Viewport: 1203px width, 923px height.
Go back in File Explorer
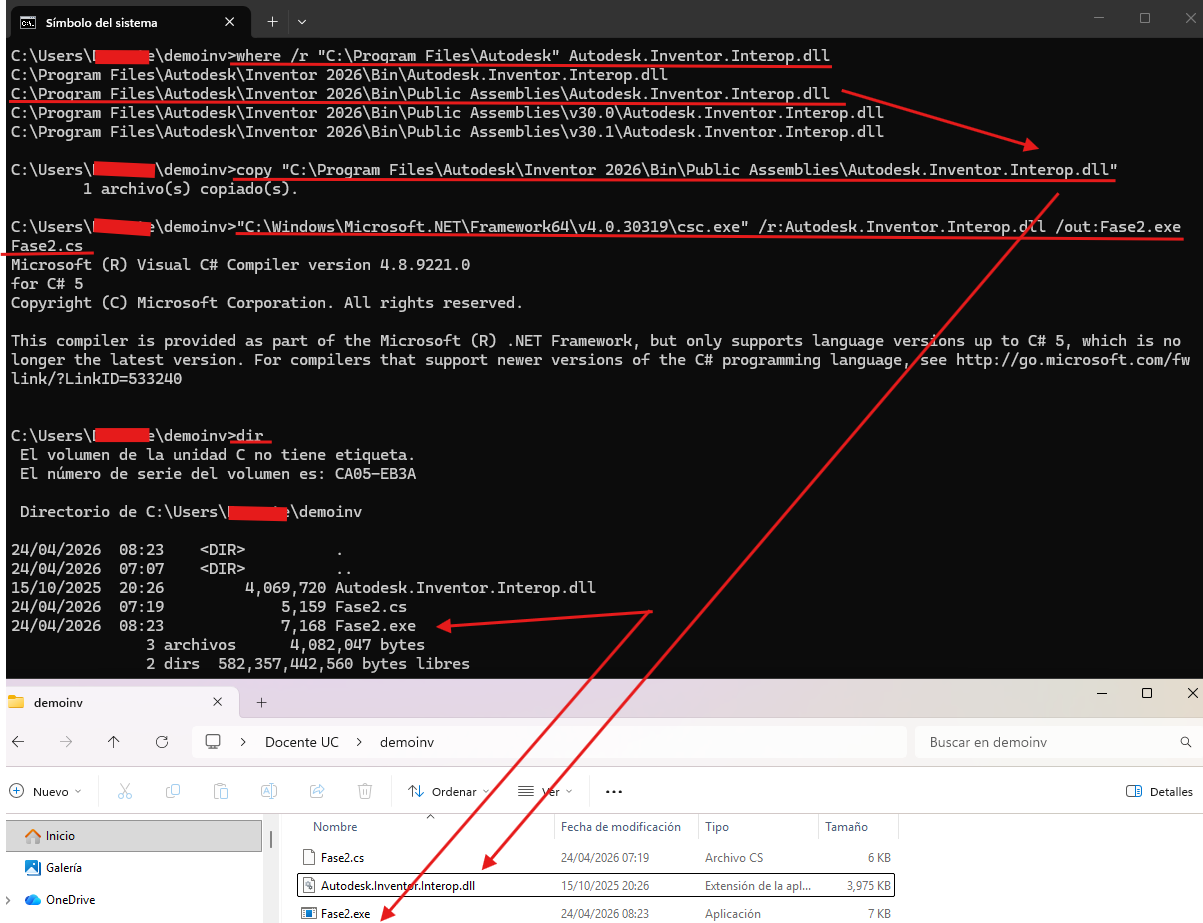(x=18, y=742)
